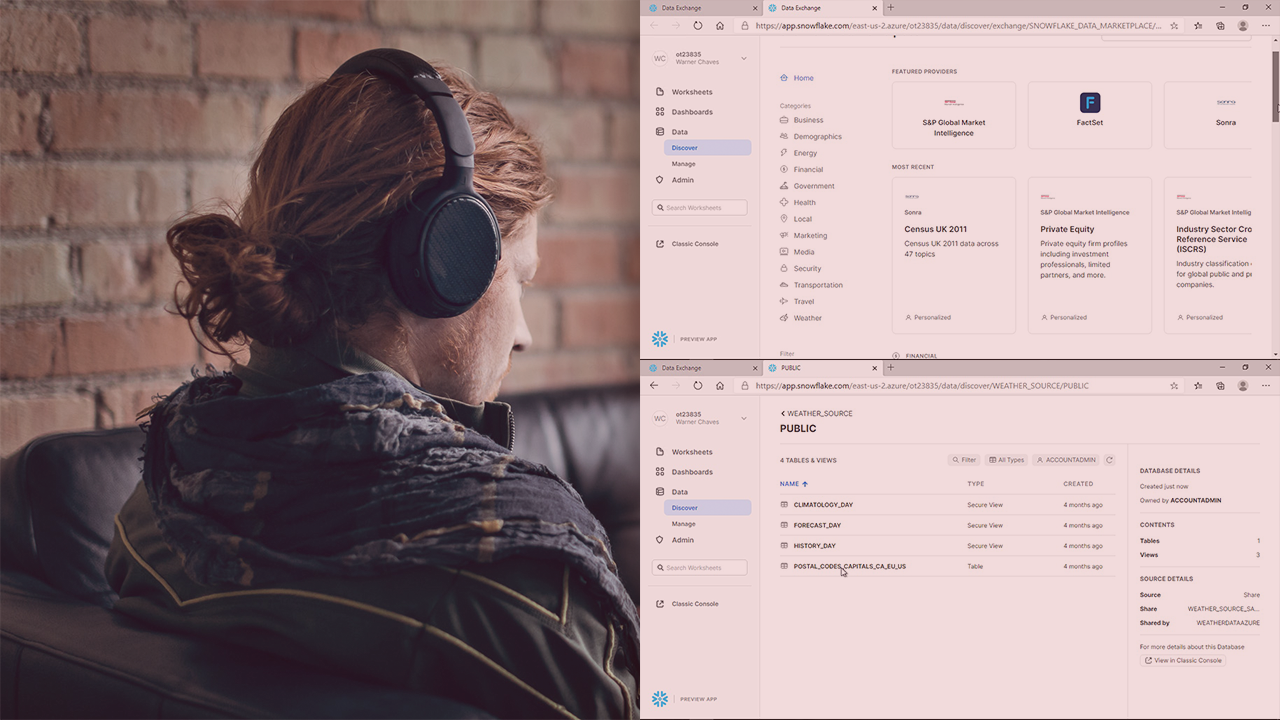
Task: Open new tab in marketplace browser window
Action: (891, 8)
